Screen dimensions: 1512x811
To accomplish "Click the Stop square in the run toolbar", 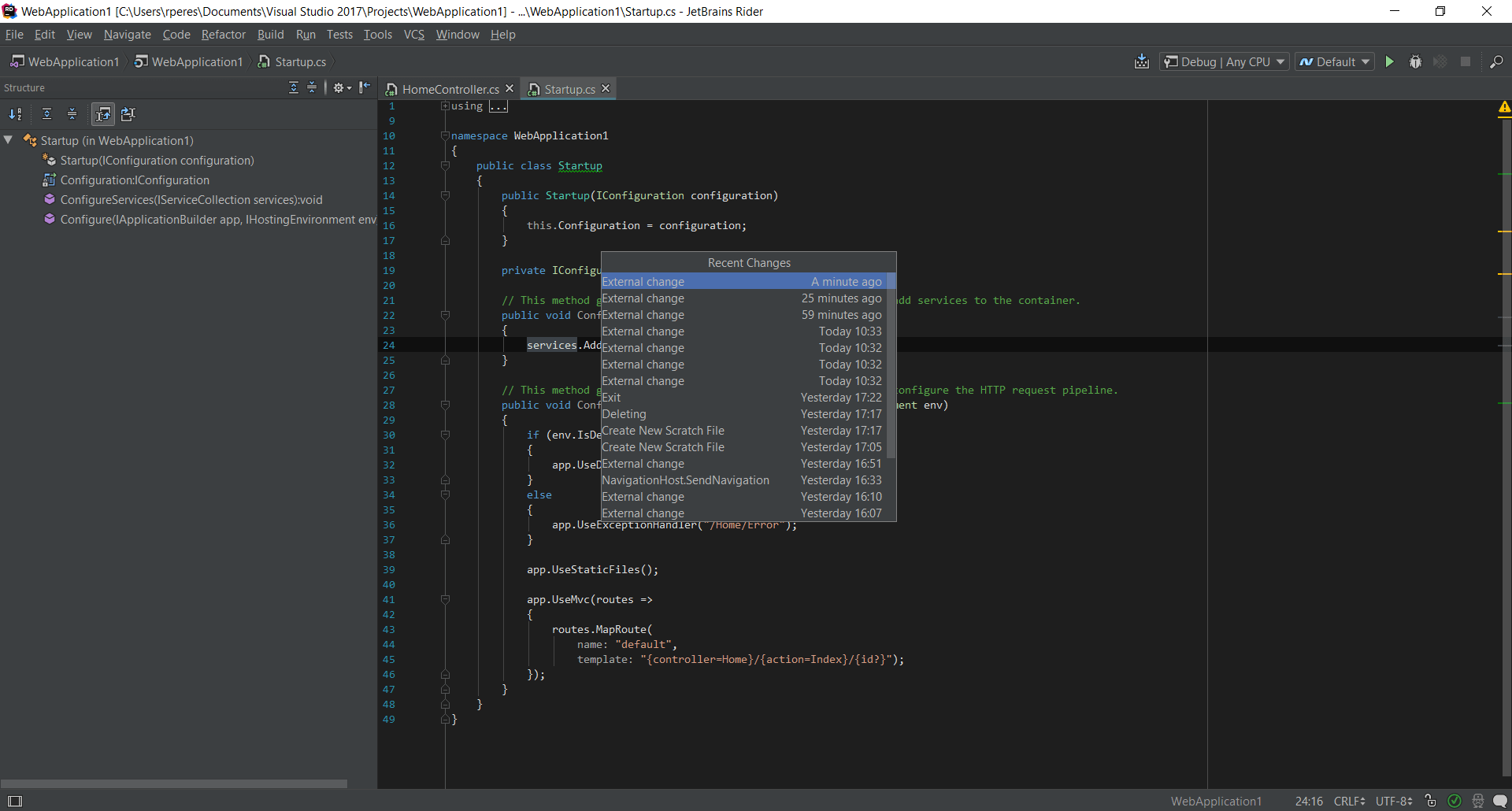I will [1466, 61].
